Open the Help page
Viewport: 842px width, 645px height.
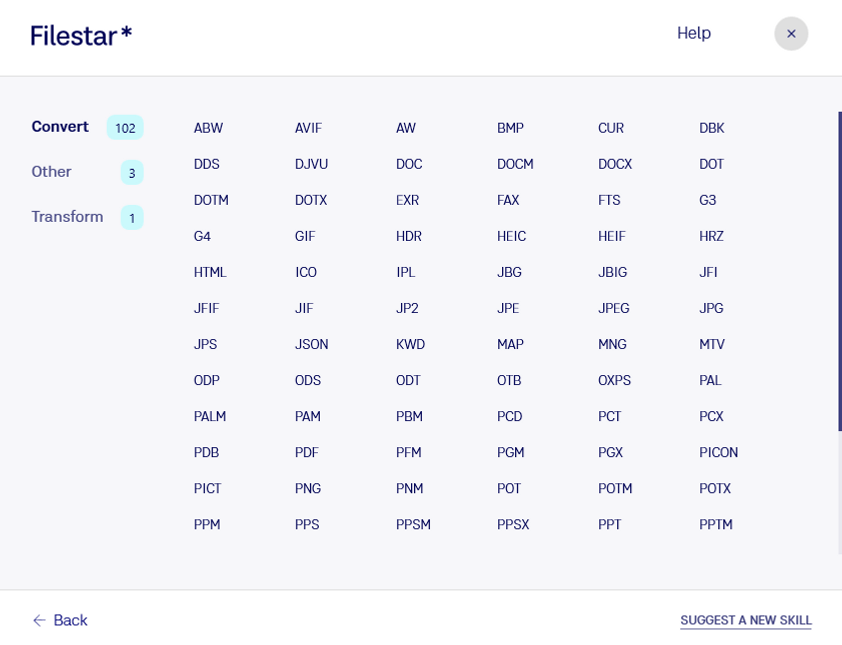click(694, 33)
